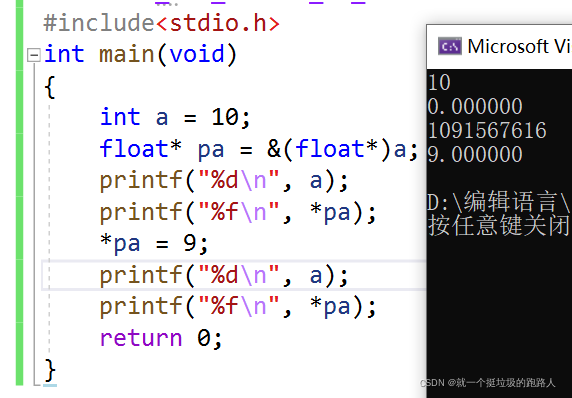Click the highlighted second printf("%d\n", a) line
Screen dimensions: 572x398
224,275
